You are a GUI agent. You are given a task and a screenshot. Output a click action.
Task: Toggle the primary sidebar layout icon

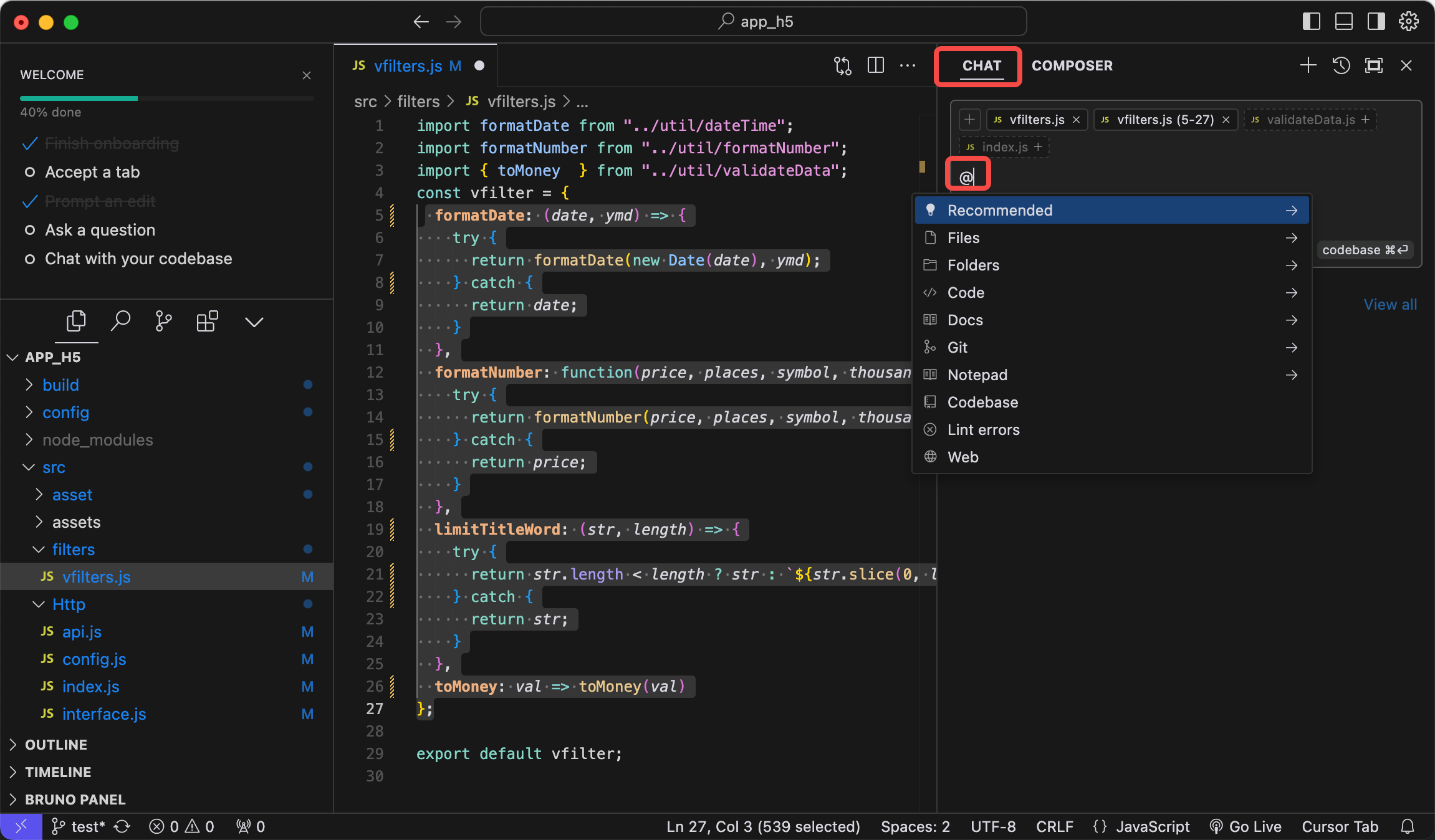click(1312, 22)
